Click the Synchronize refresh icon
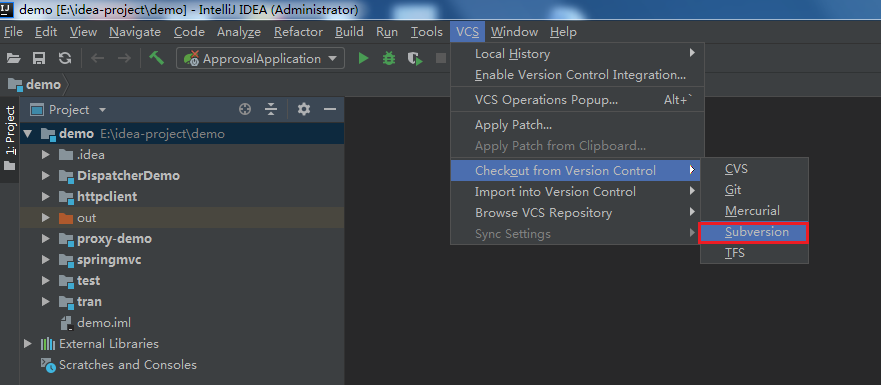 [65, 58]
